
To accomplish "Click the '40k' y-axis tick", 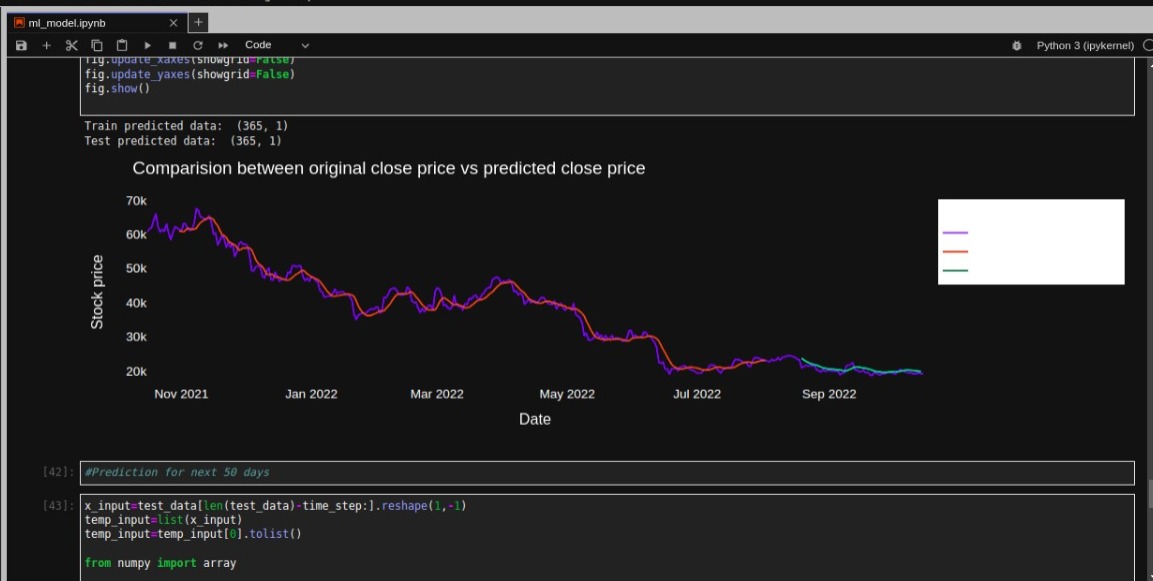I will click(x=136, y=303).
